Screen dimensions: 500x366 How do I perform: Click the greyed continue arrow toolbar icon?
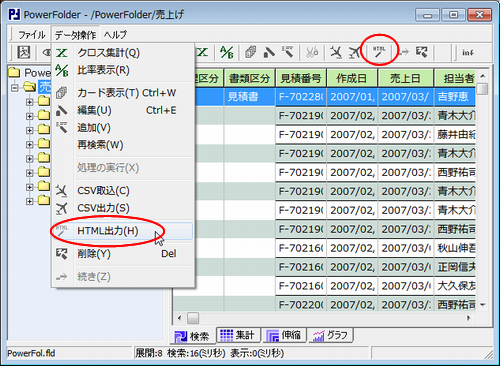404,52
